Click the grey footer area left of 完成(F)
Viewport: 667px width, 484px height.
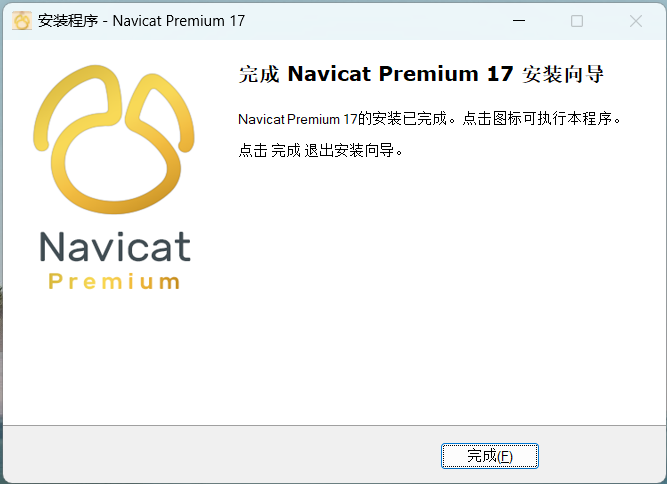tap(221, 455)
